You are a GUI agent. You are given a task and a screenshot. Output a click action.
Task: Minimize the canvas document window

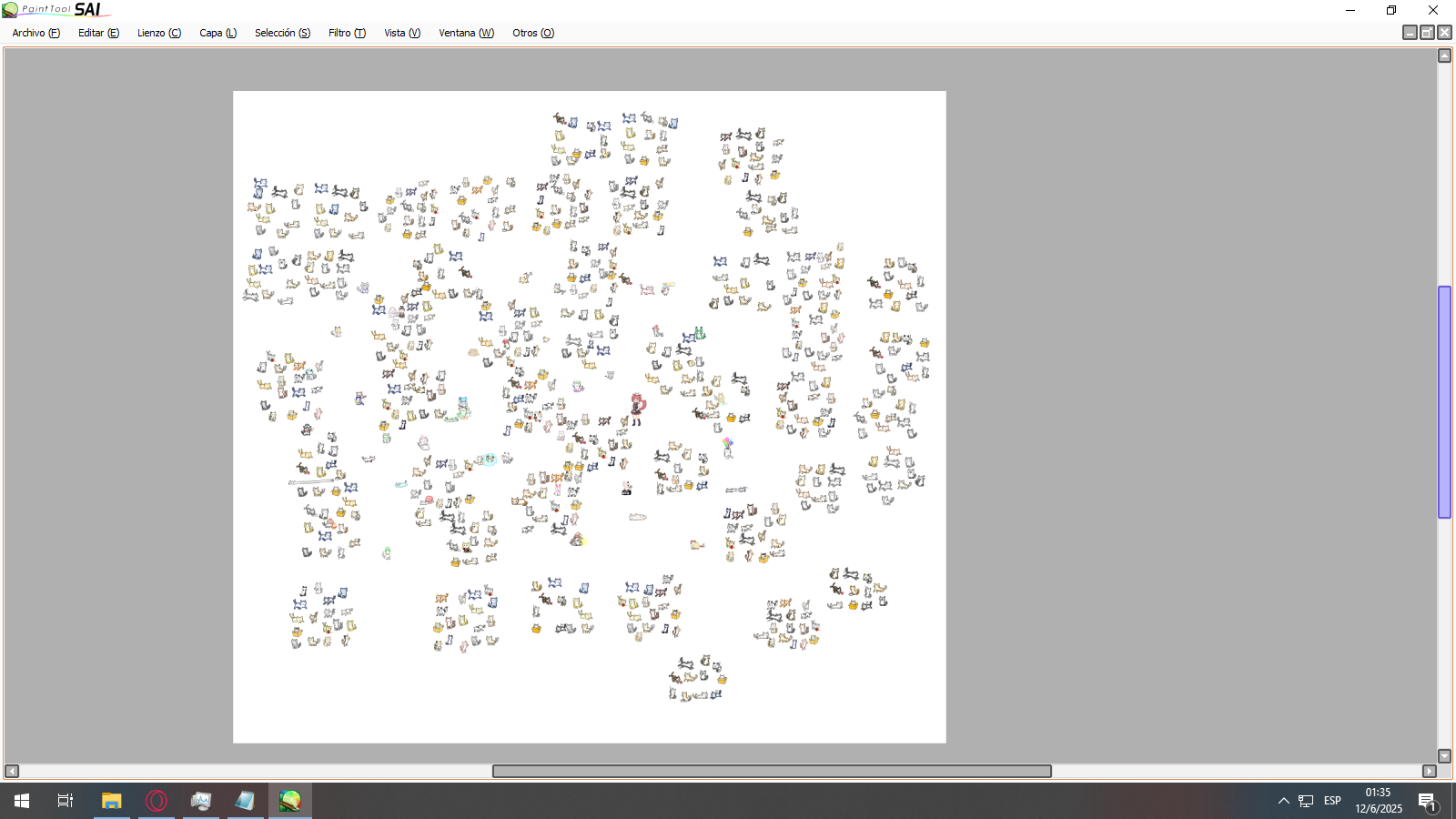(1410, 33)
